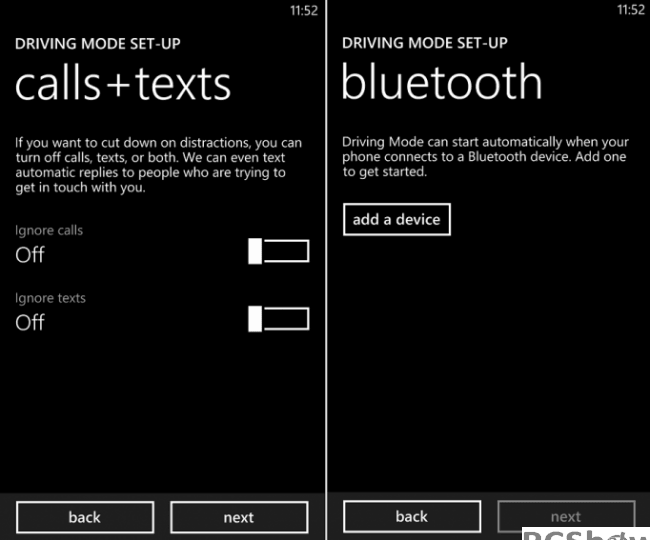Toggle the Ignore texts switch
The height and width of the screenshot is (540, 650).
pos(279,319)
